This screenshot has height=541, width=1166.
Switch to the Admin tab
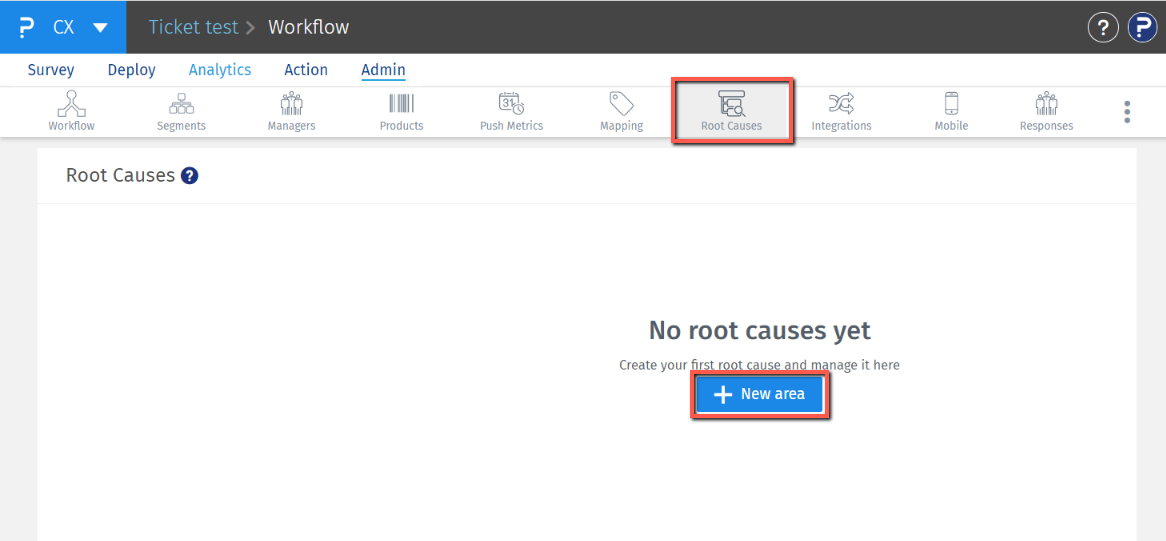click(384, 70)
